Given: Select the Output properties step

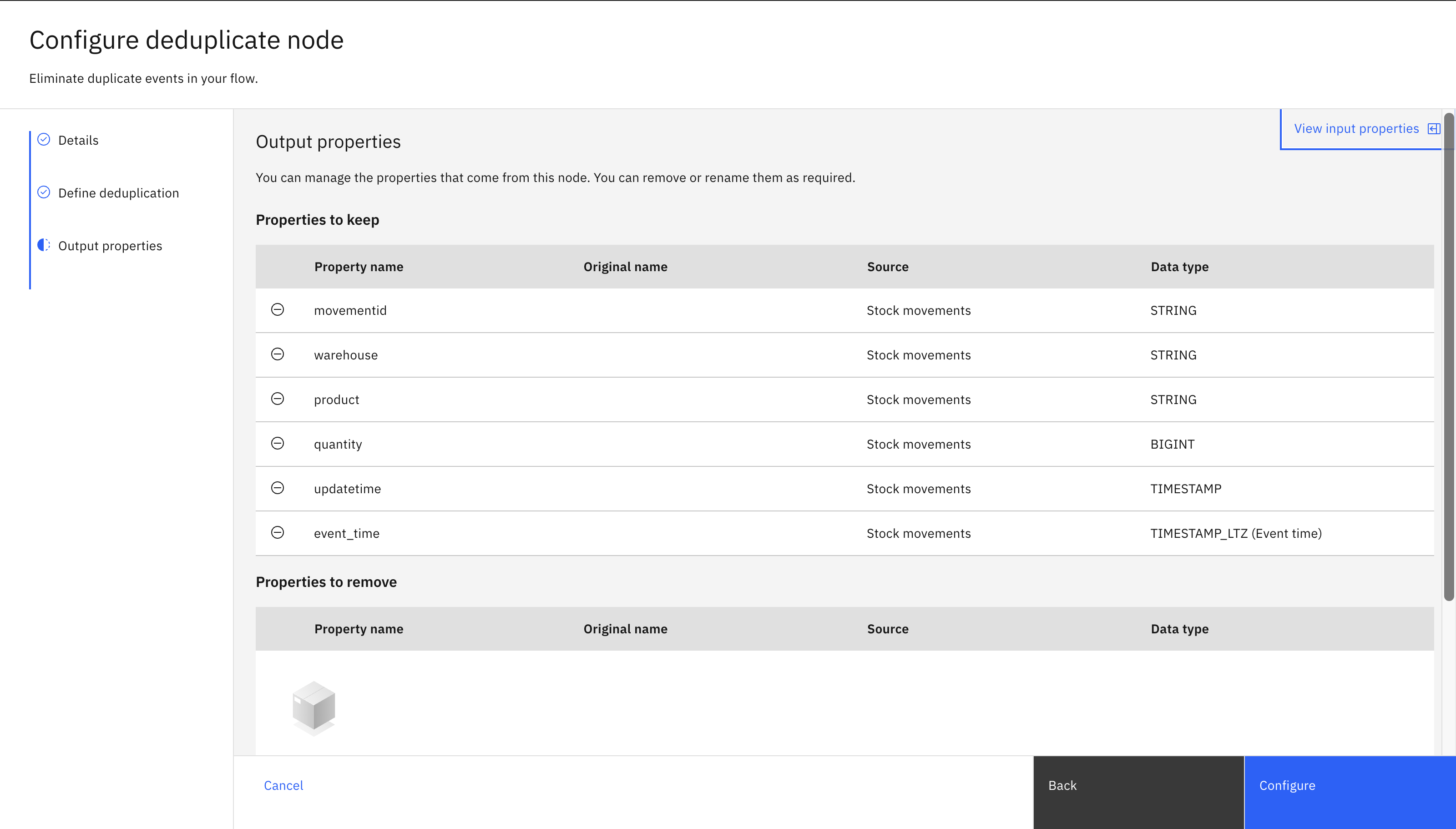Looking at the screenshot, I should (110, 245).
